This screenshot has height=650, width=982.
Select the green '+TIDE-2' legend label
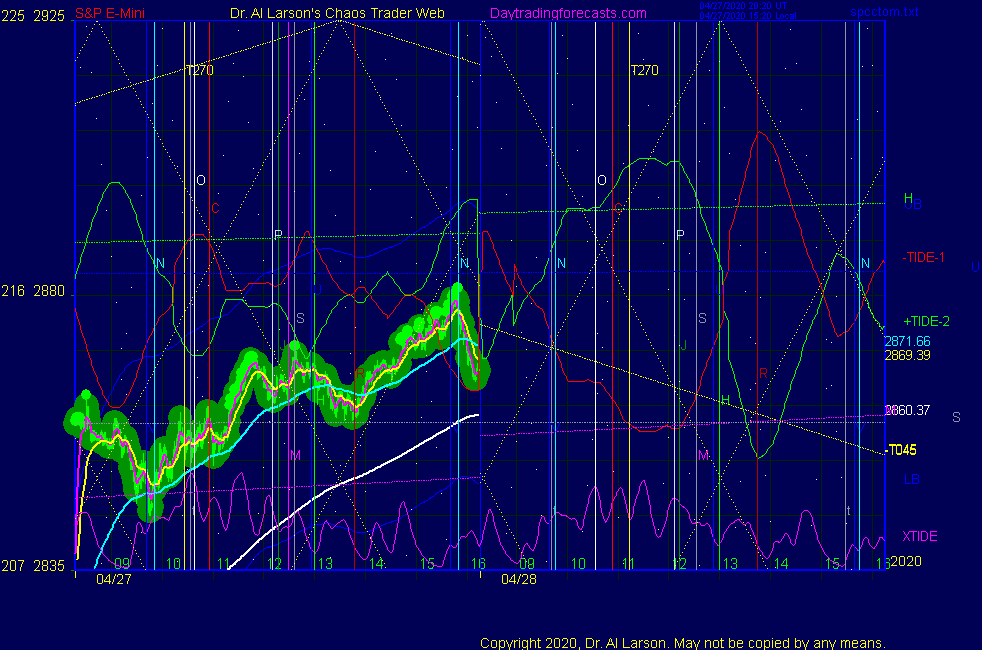click(926, 321)
